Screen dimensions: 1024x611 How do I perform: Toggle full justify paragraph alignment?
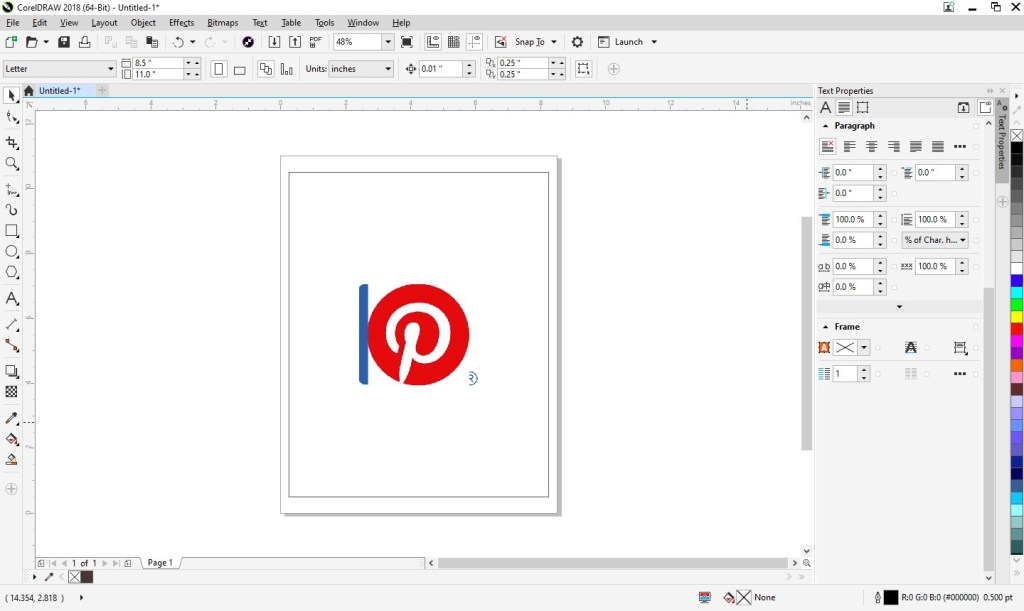915,147
